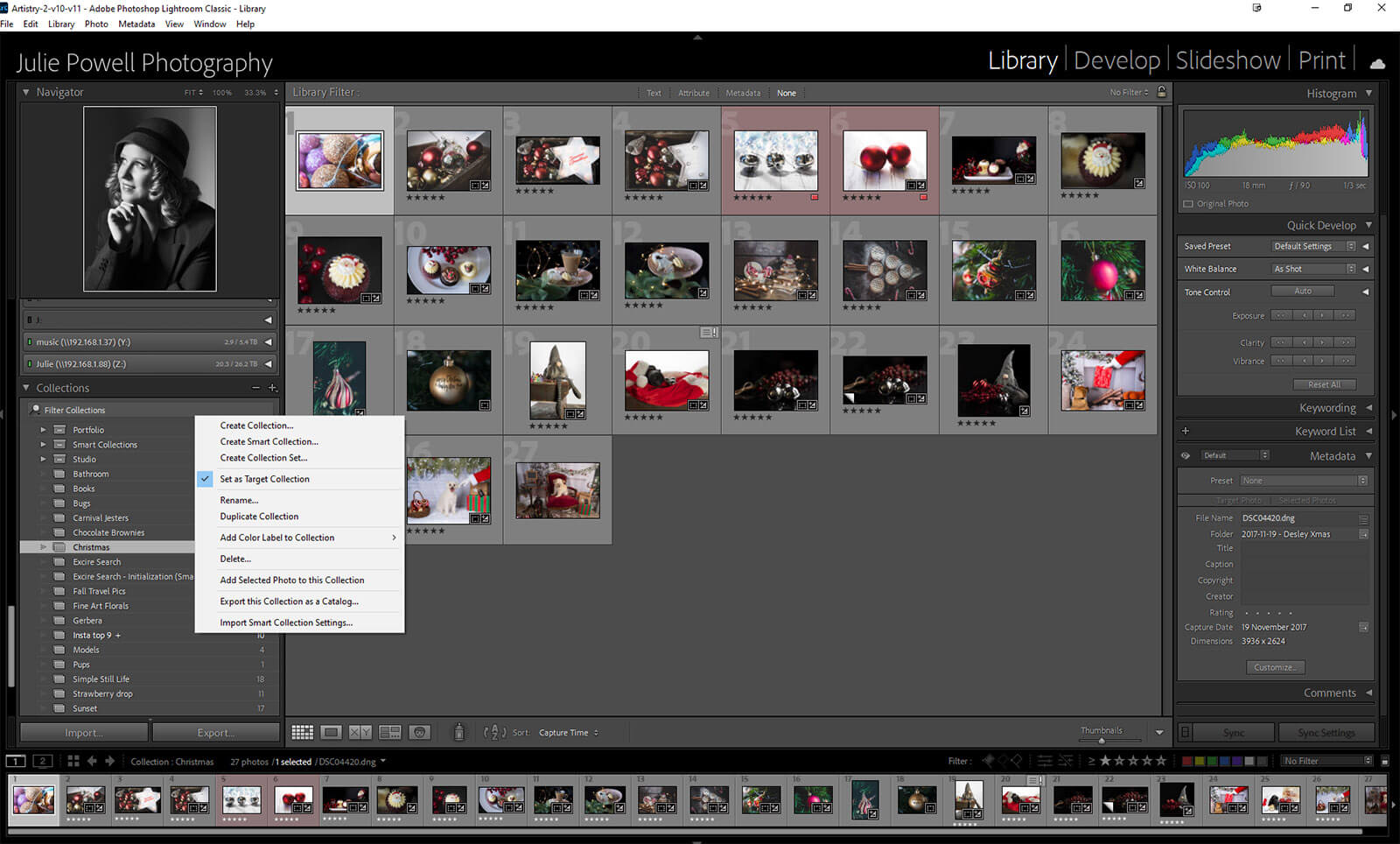Image resolution: width=1400 pixels, height=844 pixels.
Task: Open the Saved Preset Default Settings dropdown
Action: click(1313, 246)
